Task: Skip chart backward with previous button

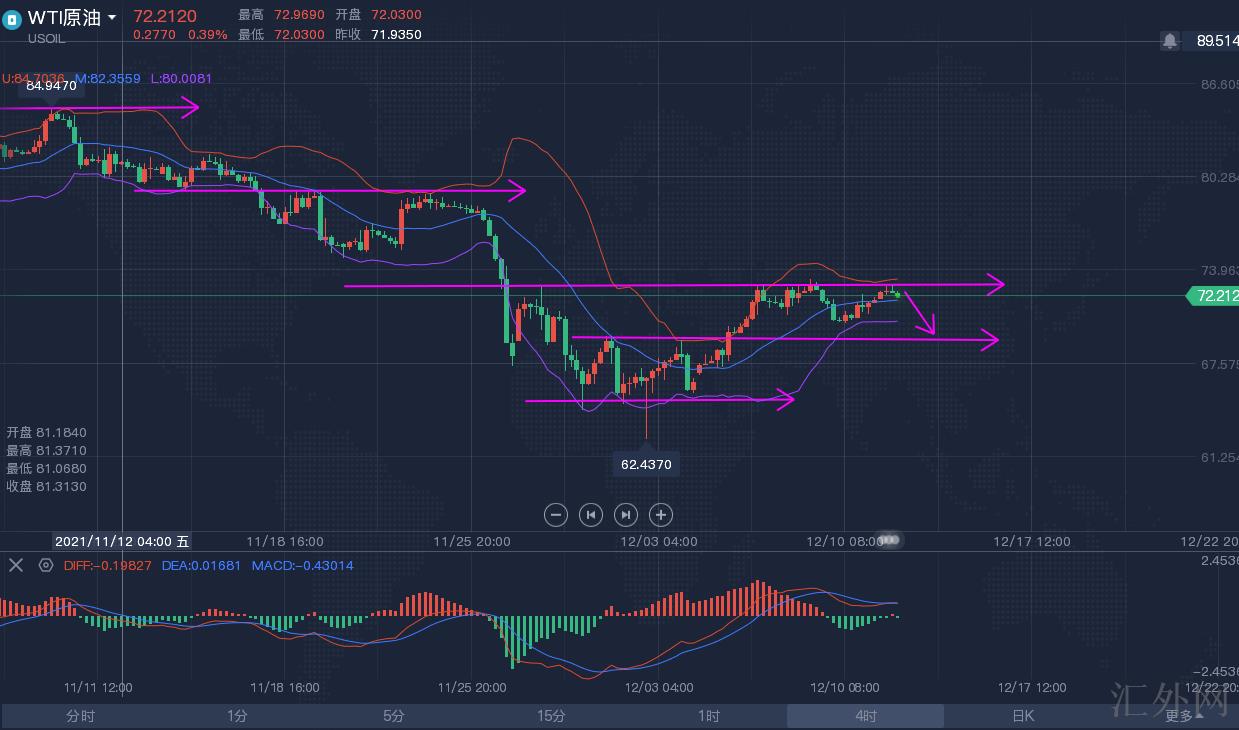Action: click(591, 515)
